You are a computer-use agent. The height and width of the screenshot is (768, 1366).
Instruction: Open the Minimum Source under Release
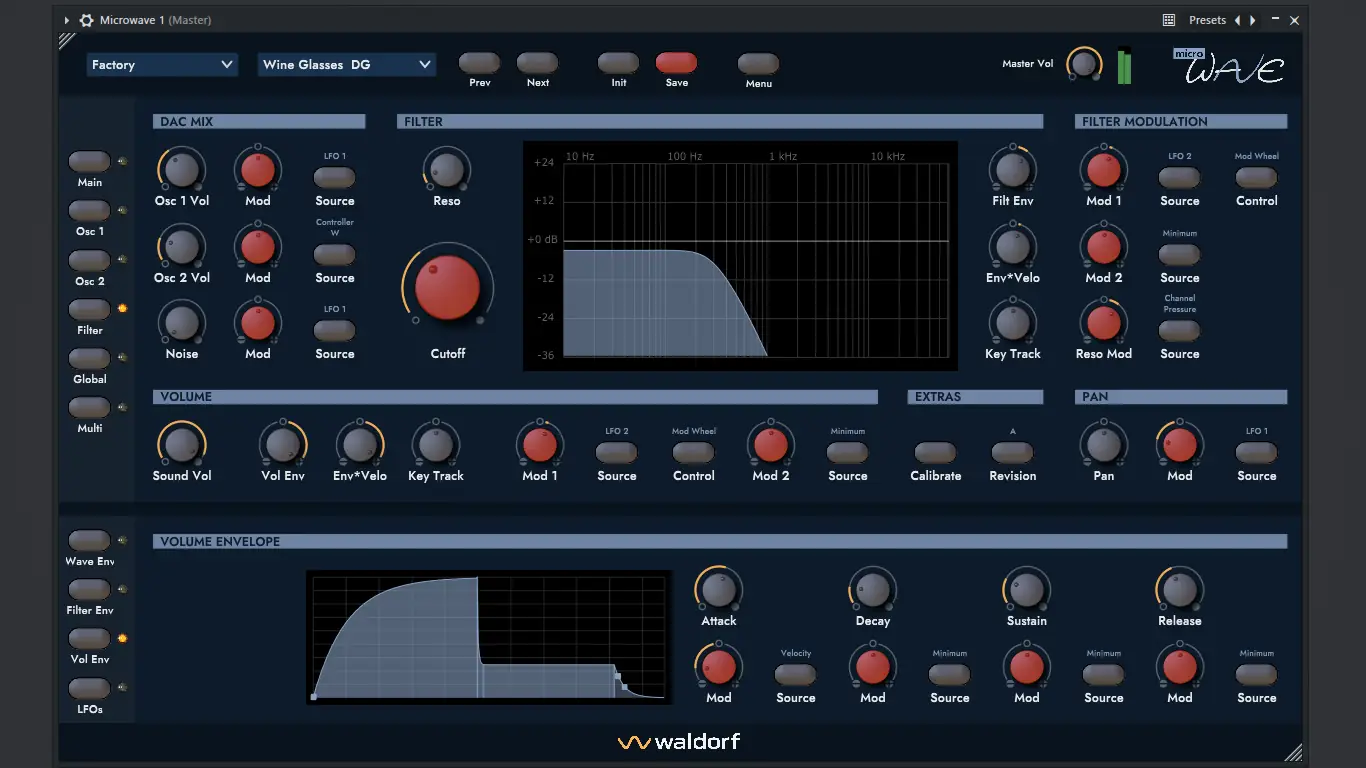tap(1257, 675)
